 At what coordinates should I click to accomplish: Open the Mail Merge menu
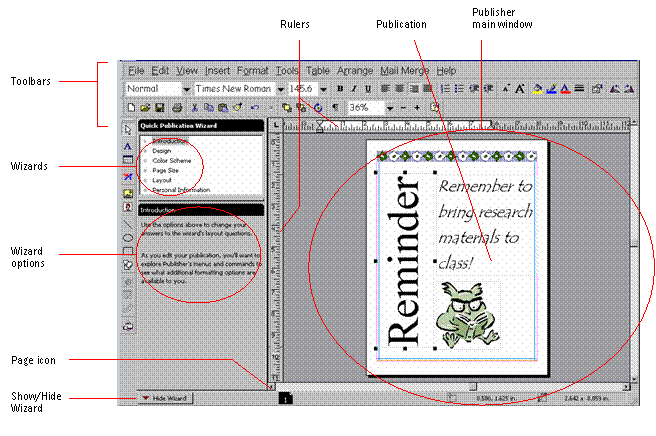(405, 71)
